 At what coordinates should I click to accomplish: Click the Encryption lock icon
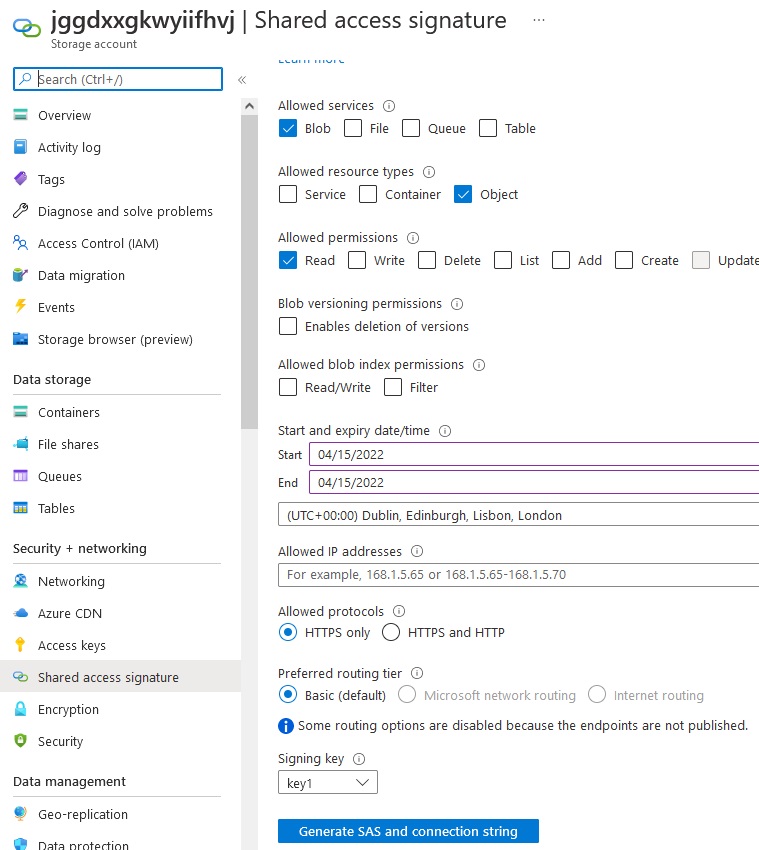[20, 709]
